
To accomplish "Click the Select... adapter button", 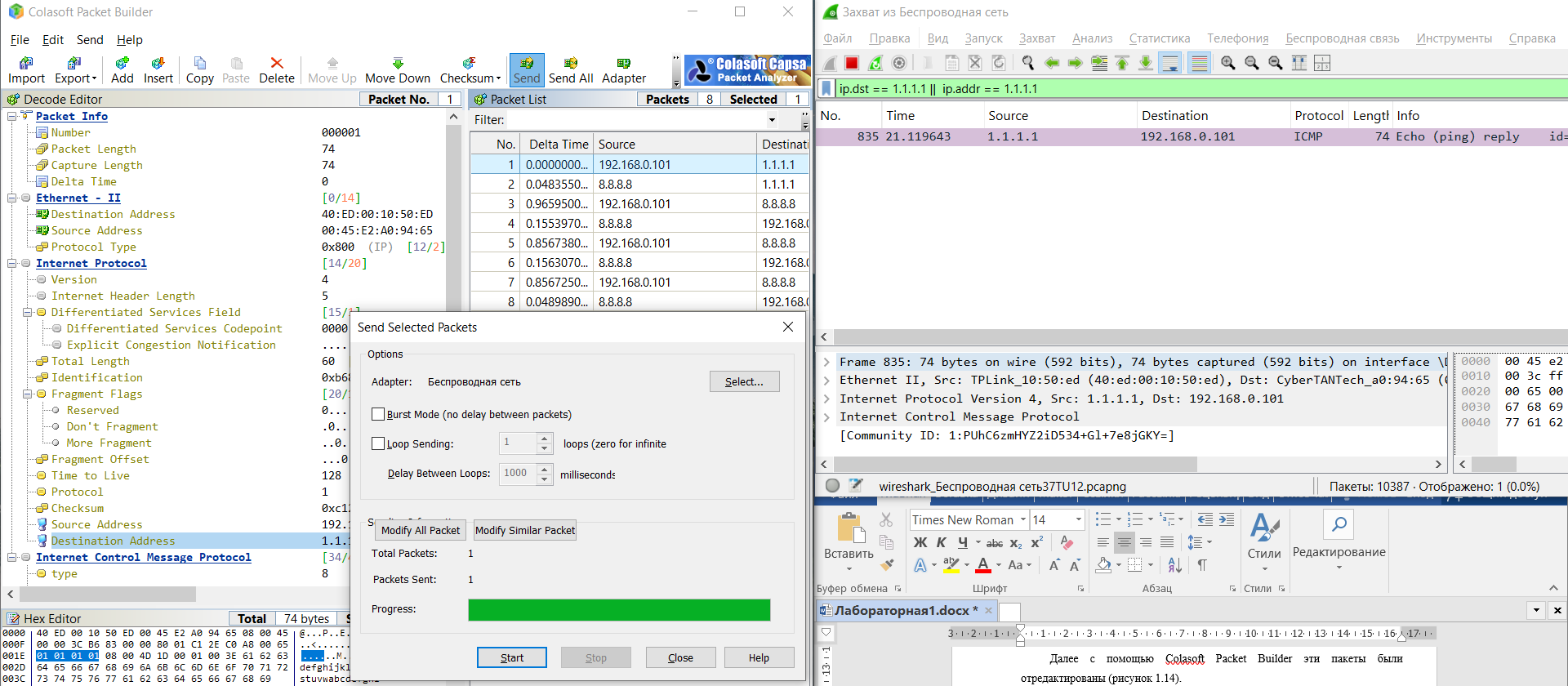I will (744, 381).
